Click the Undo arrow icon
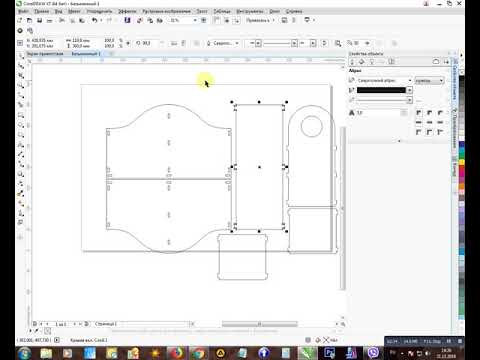 click(x=95, y=20)
